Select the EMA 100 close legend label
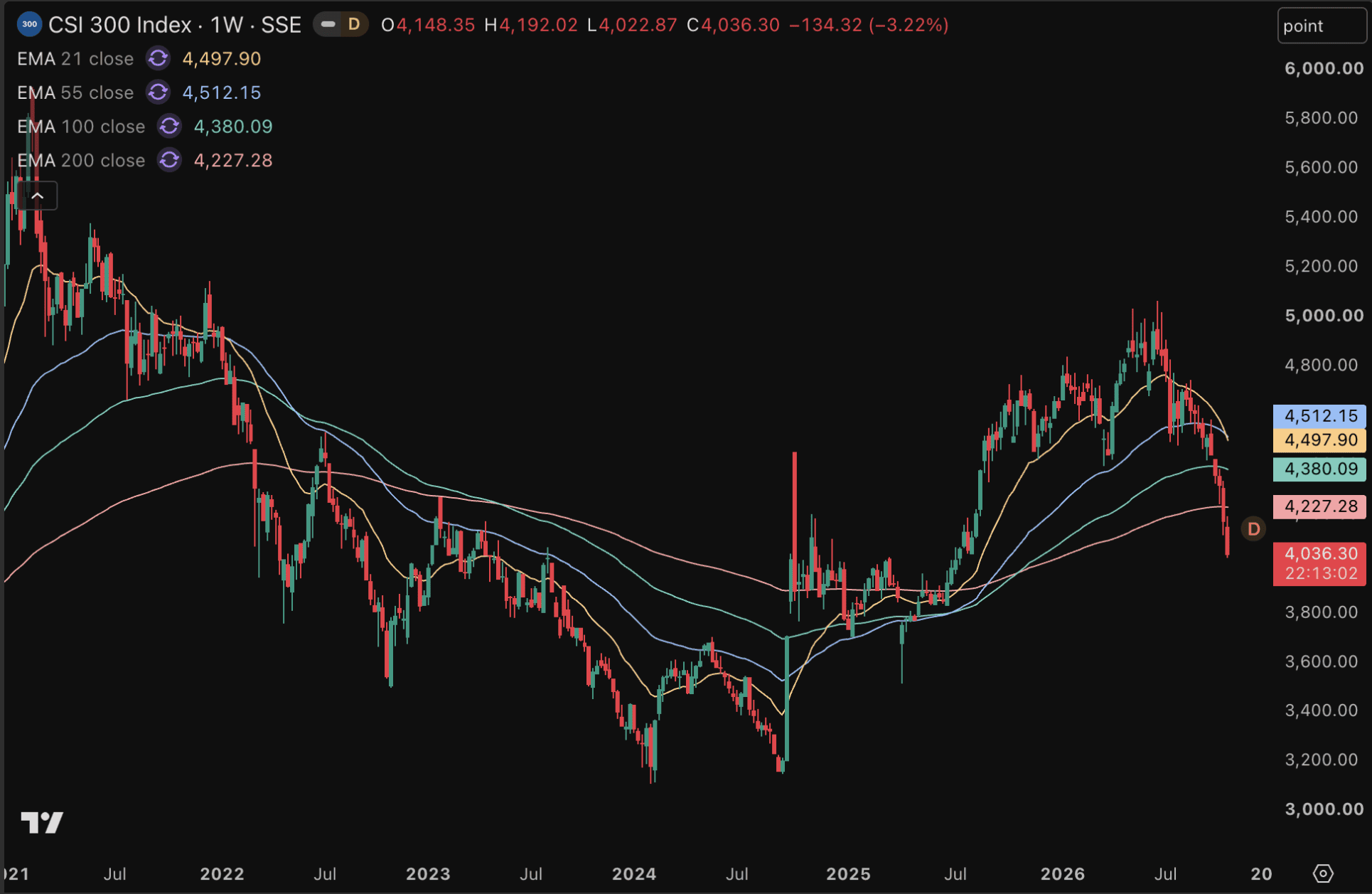Image resolution: width=1372 pixels, height=894 pixels. (81, 126)
